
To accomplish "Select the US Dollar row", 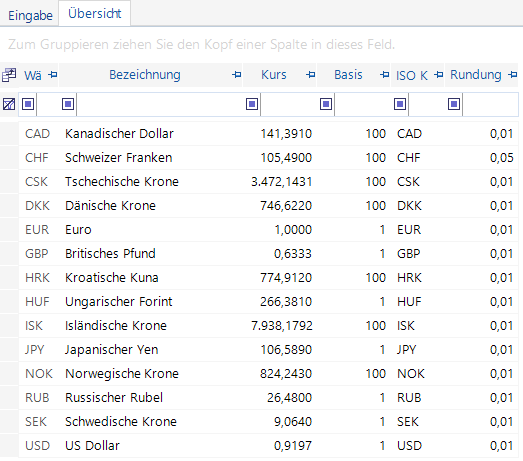I will click(x=269, y=446).
